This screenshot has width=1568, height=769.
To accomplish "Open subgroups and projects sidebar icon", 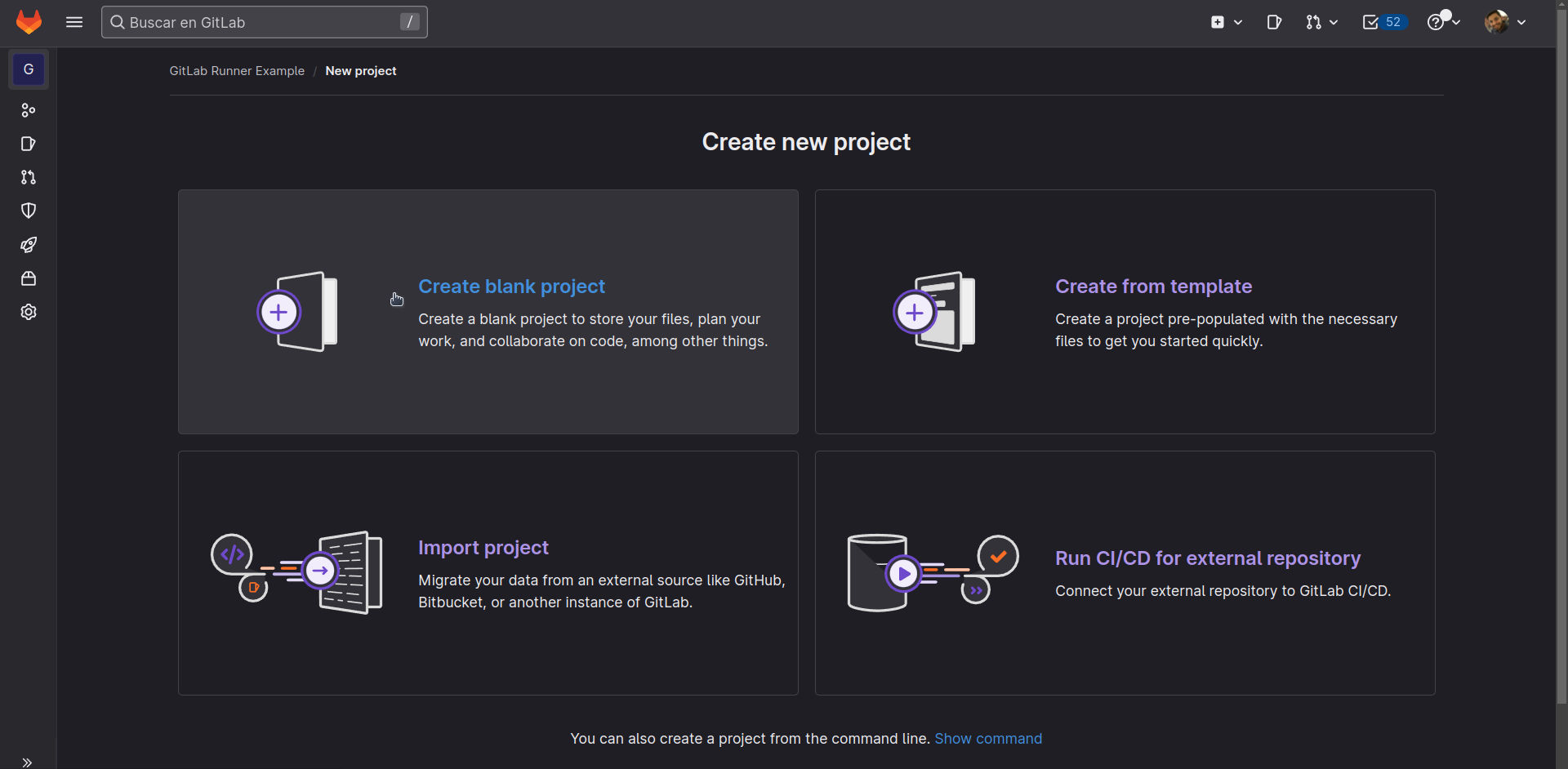I will pyautogui.click(x=29, y=110).
